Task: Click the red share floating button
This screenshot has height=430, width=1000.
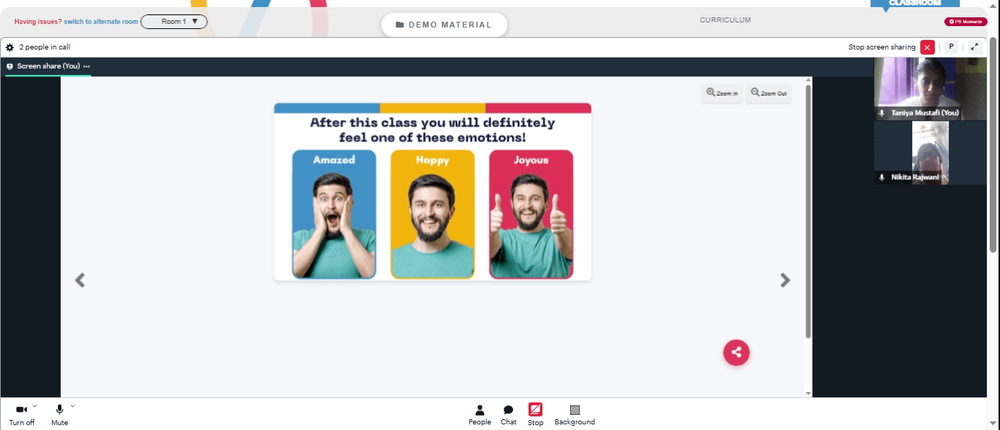Action: 736,352
